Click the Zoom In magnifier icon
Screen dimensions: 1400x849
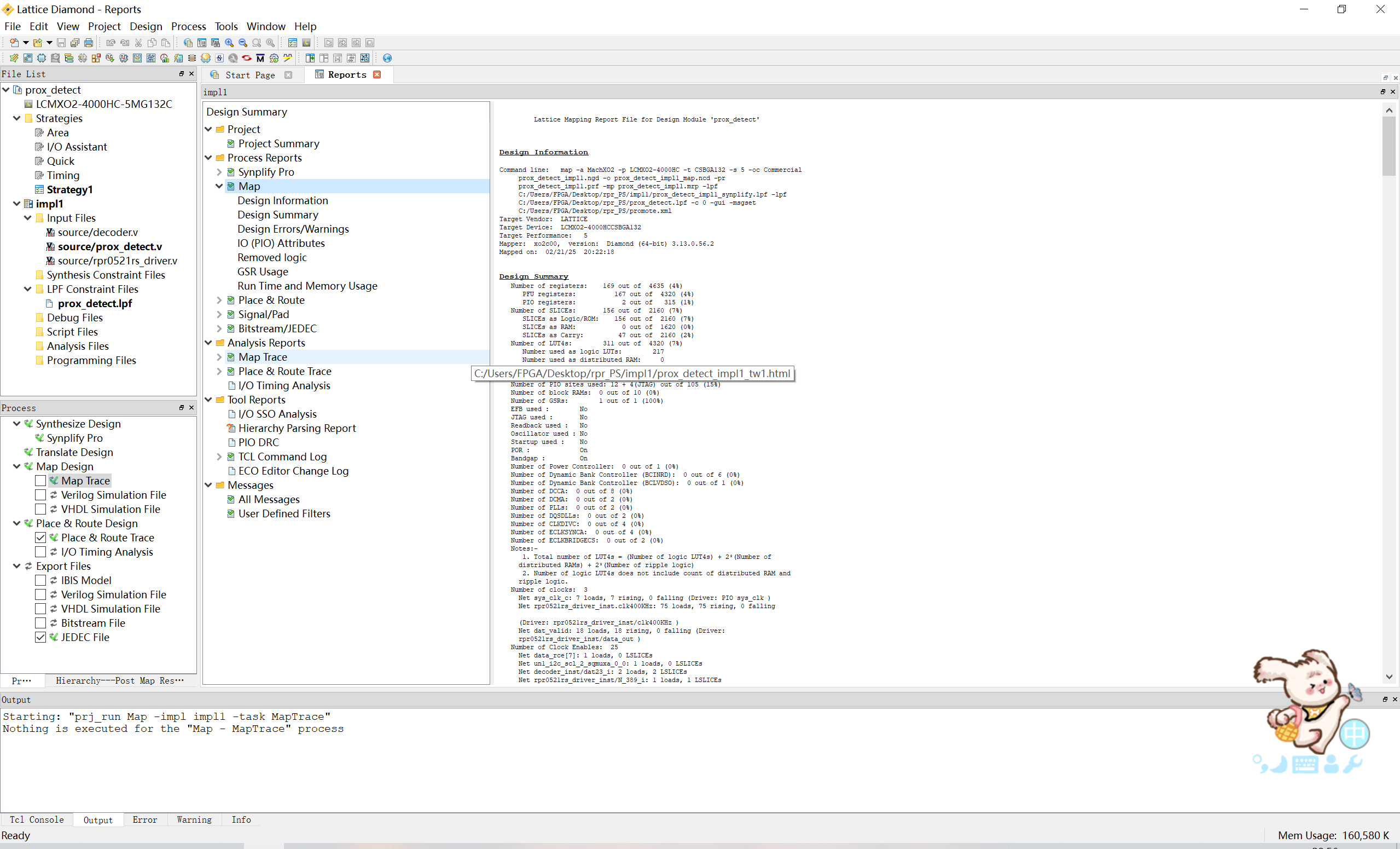pos(229,43)
